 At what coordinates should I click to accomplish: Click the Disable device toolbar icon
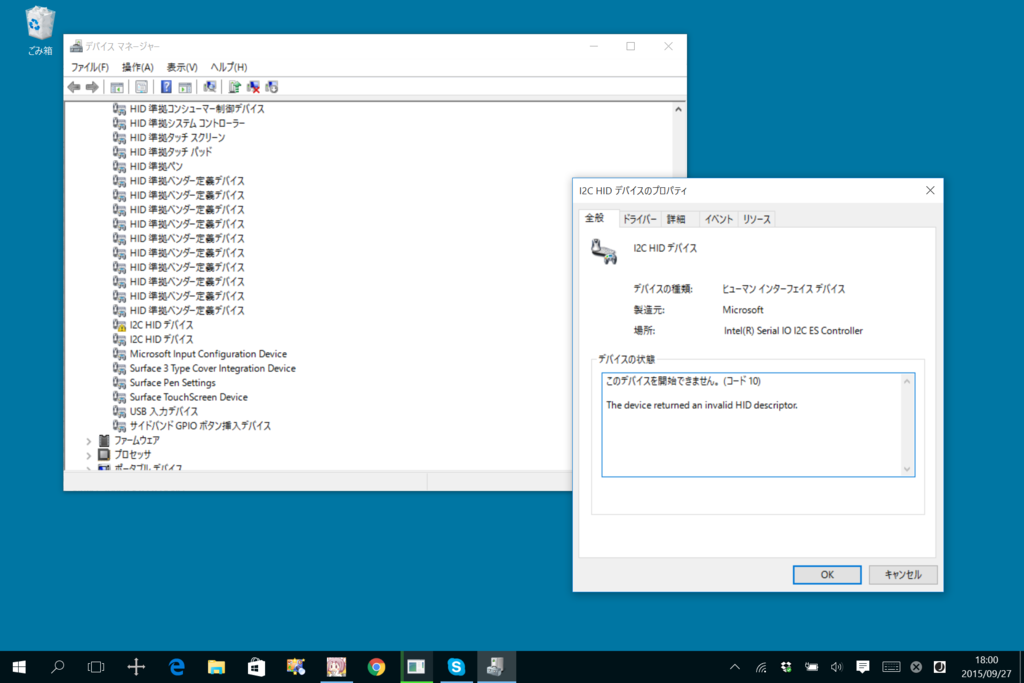(x=272, y=87)
